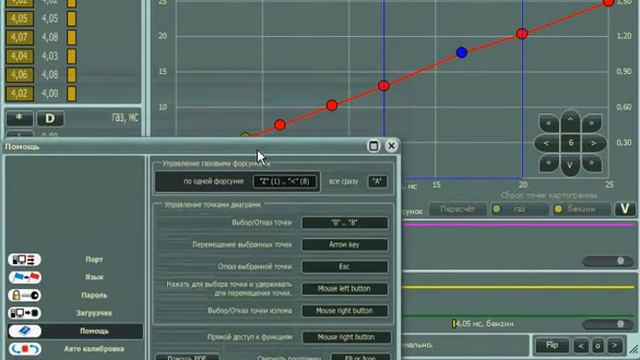Click the Язык flags icon

pyautogui.click(x=24, y=277)
